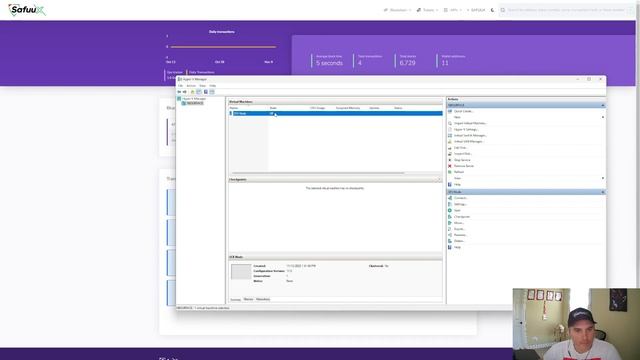
Task: Collapse the server actions section header arrow
Action: pos(603,105)
